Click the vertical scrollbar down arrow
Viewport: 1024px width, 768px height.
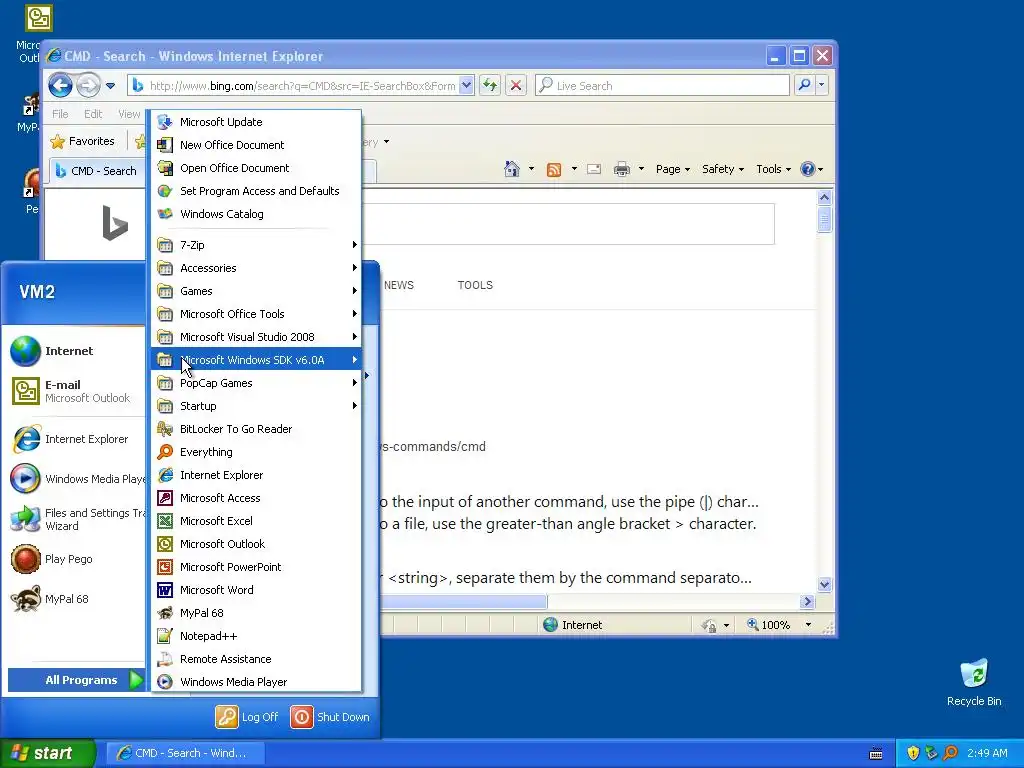click(824, 584)
